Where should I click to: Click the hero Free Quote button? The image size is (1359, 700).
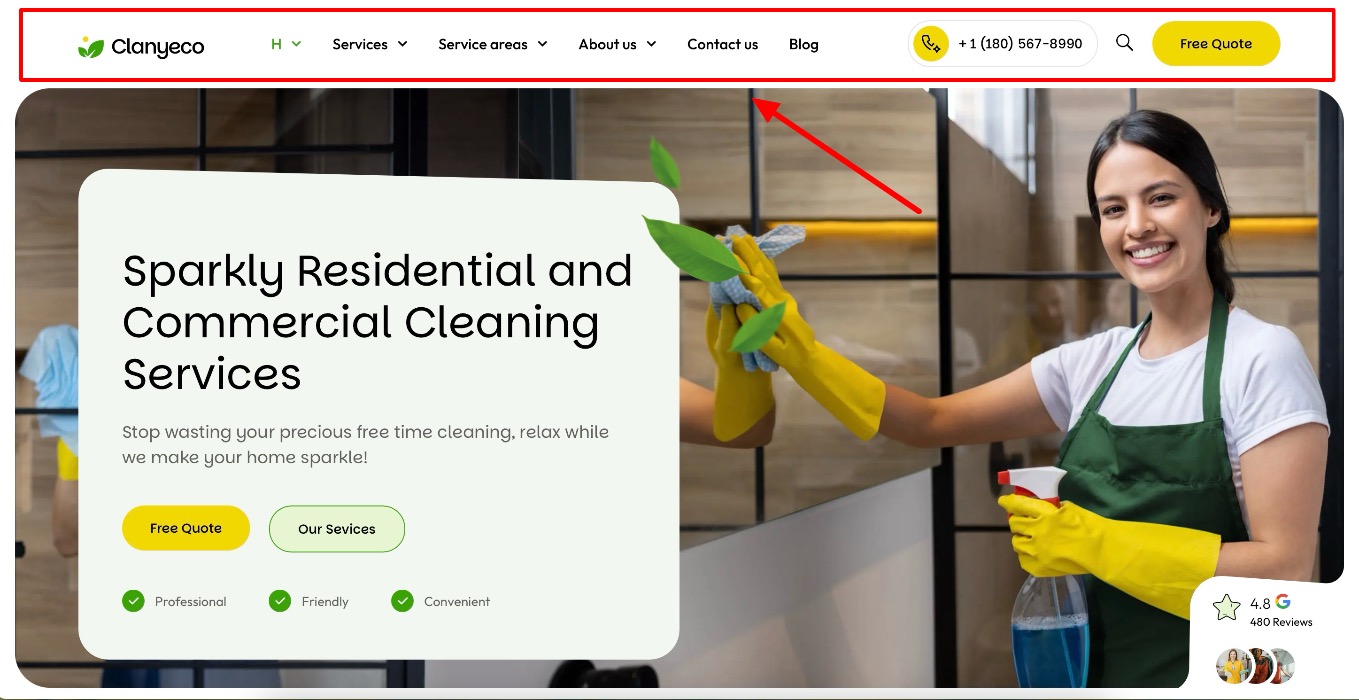(x=186, y=528)
